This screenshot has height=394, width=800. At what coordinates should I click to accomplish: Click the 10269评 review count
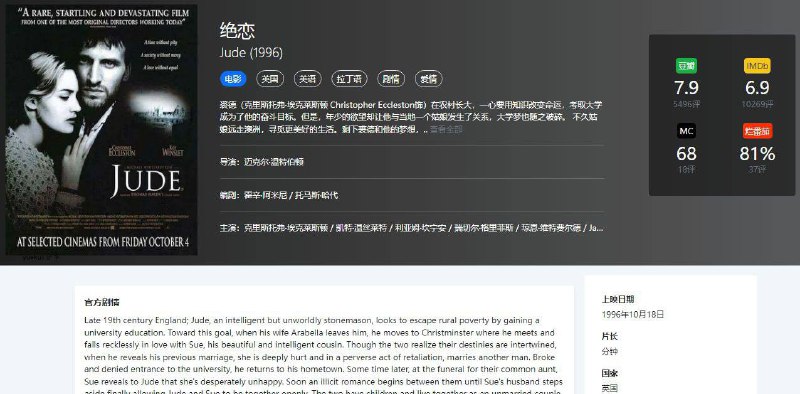(x=757, y=104)
